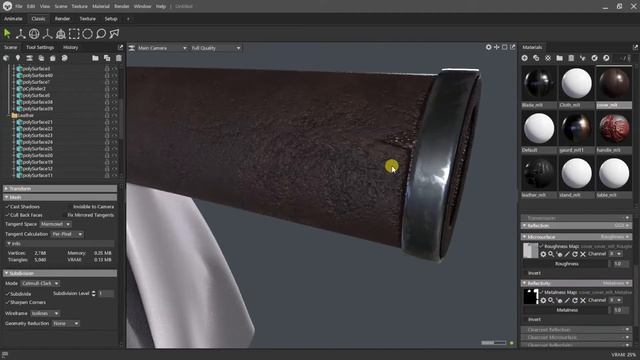Select the rotate globe tool
This screenshot has width=640, height=360.
pos(34,34)
